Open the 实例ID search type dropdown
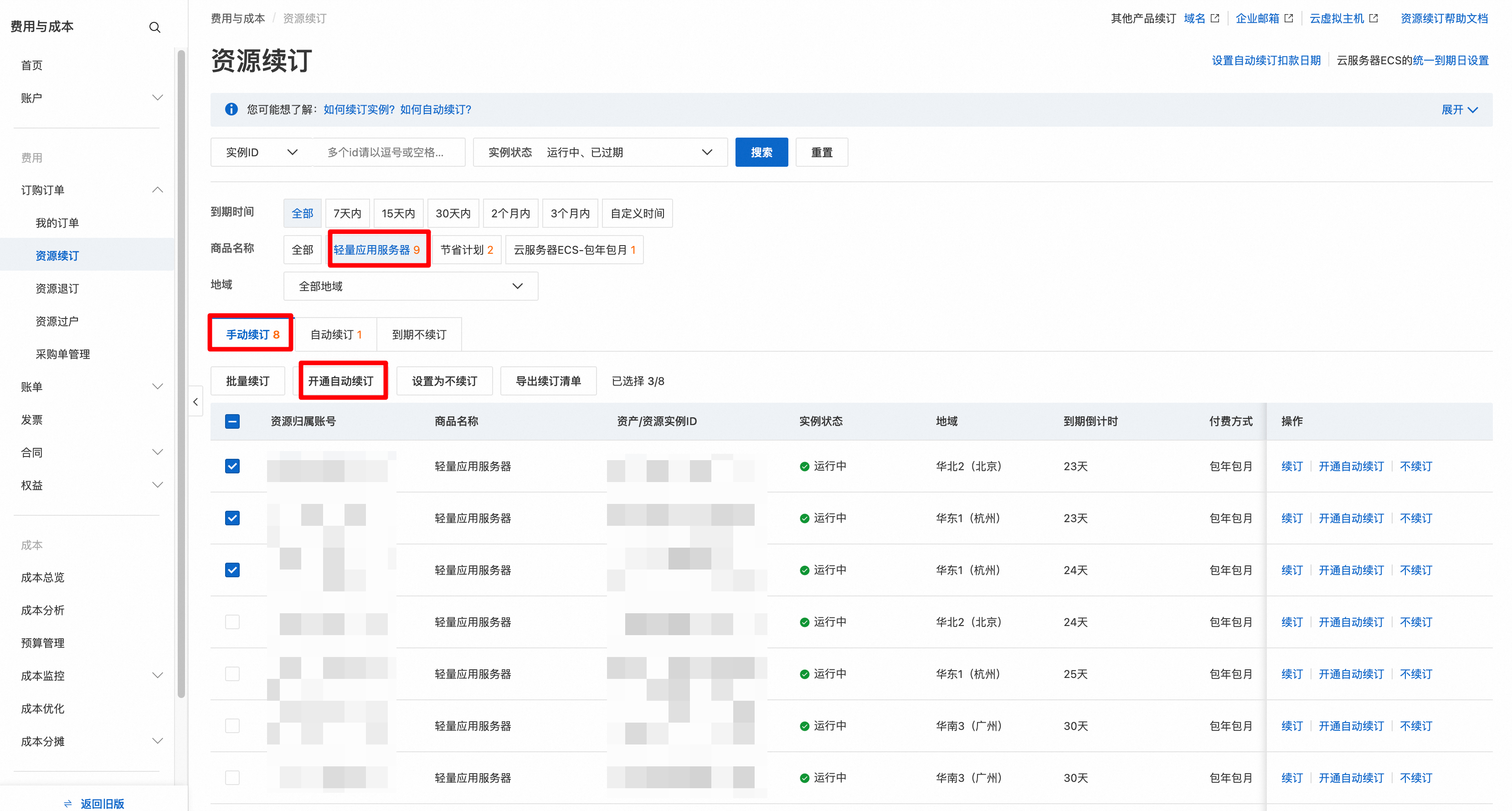 point(261,152)
